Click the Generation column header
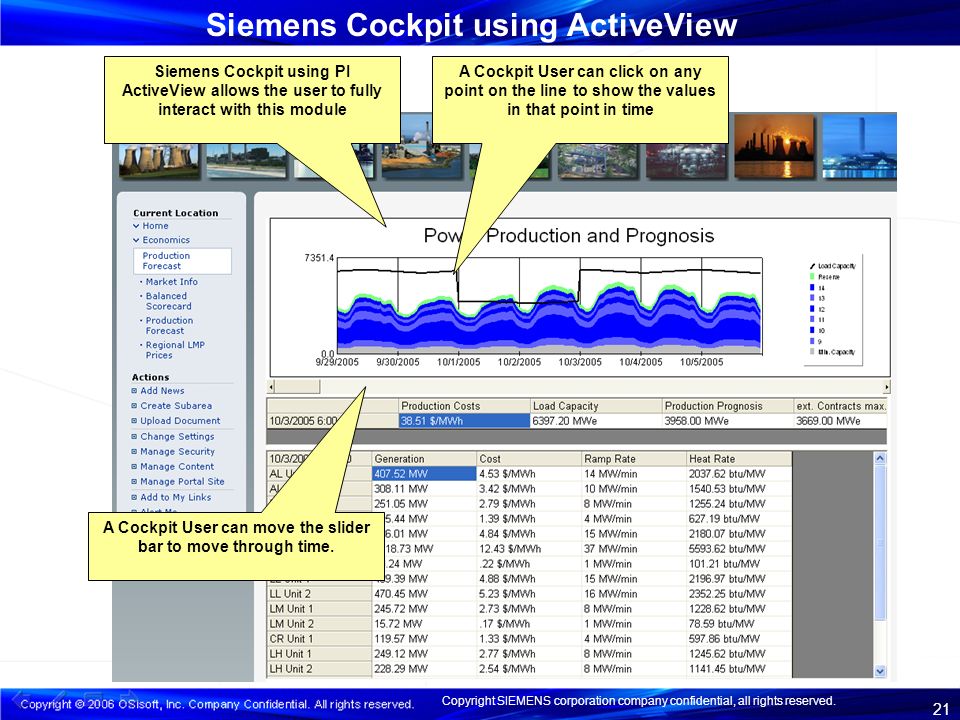Screen dimensions: 960x720 point(424,459)
